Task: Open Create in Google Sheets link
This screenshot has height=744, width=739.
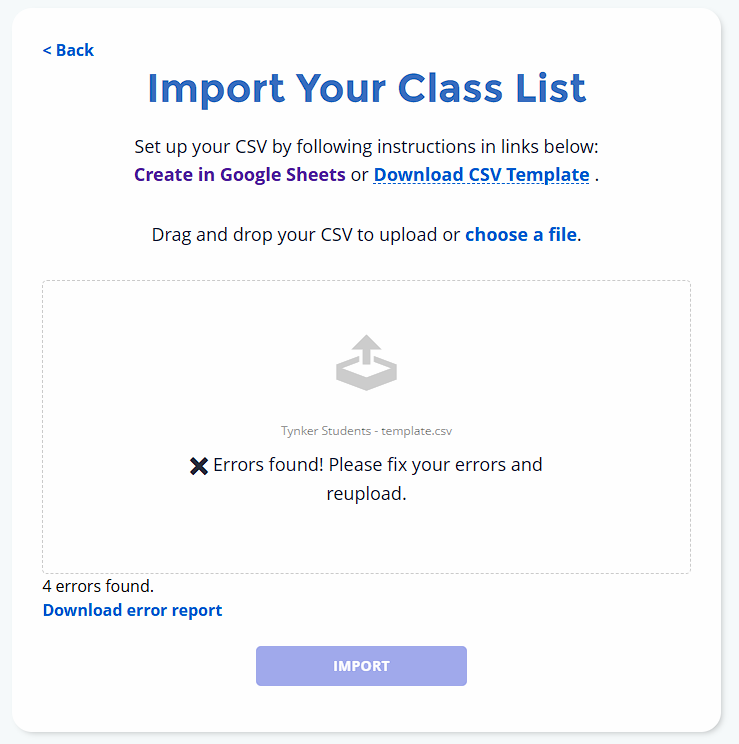Action: point(240,175)
